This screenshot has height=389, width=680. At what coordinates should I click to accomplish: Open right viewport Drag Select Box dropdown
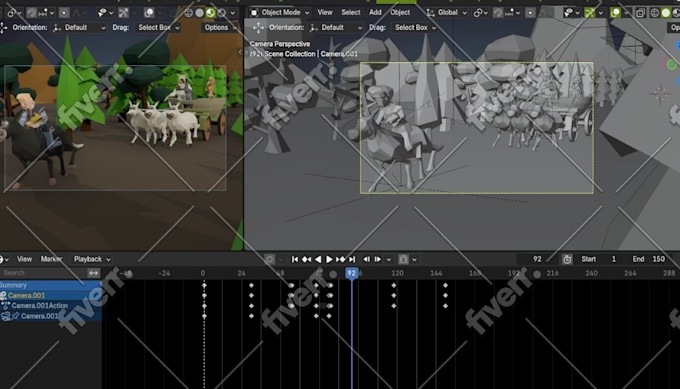(x=415, y=27)
